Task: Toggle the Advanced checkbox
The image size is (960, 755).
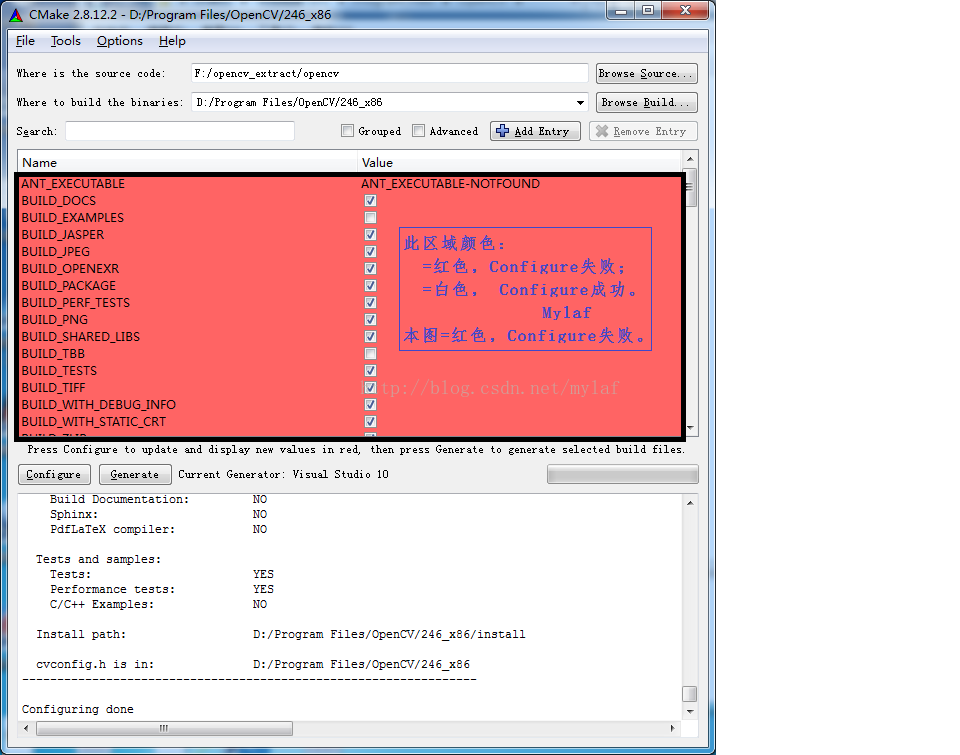Action: coord(419,131)
